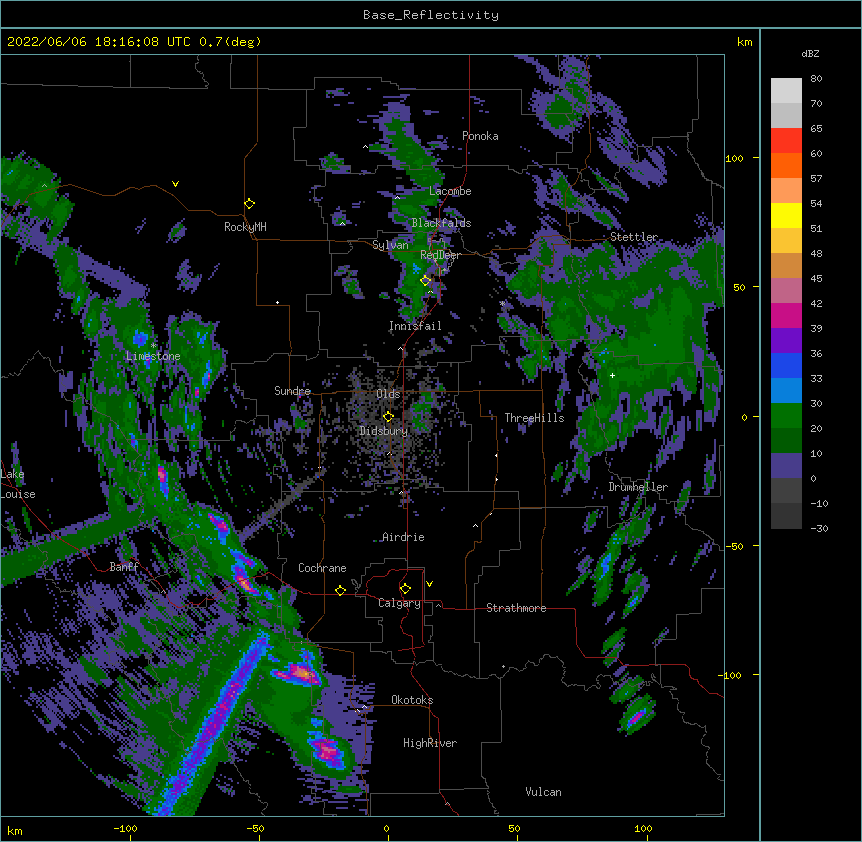Click the Lake Louise label

point(16,484)
